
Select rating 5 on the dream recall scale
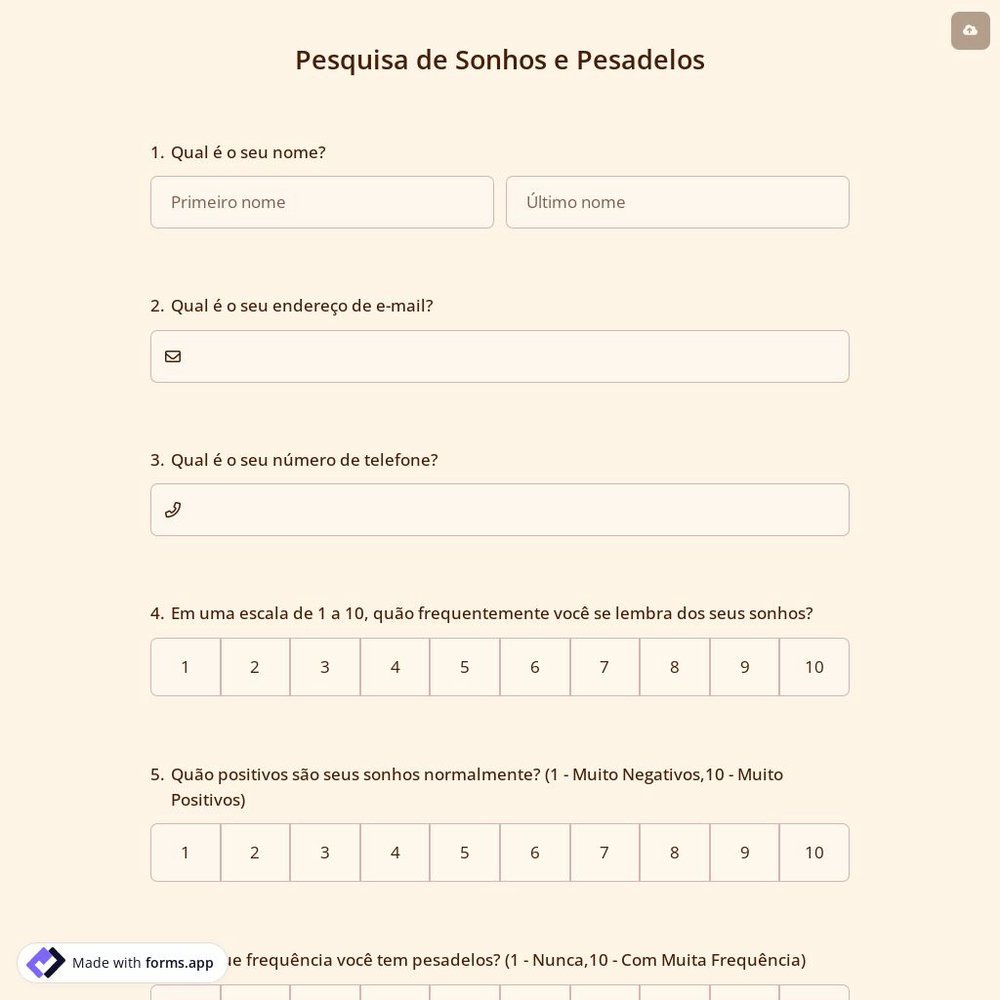coord(464,667)
